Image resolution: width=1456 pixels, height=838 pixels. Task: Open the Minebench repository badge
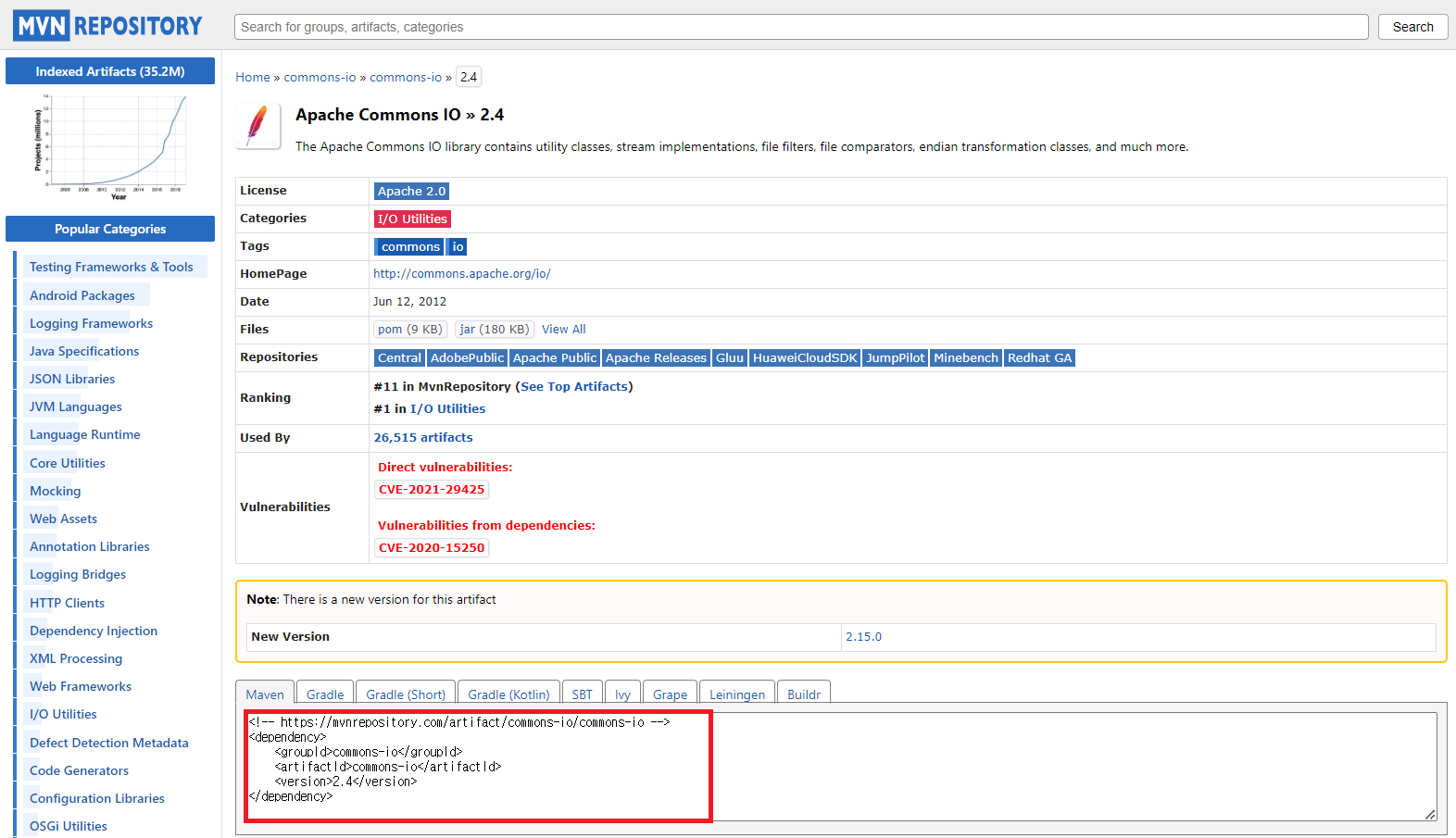tap(966, 357)
